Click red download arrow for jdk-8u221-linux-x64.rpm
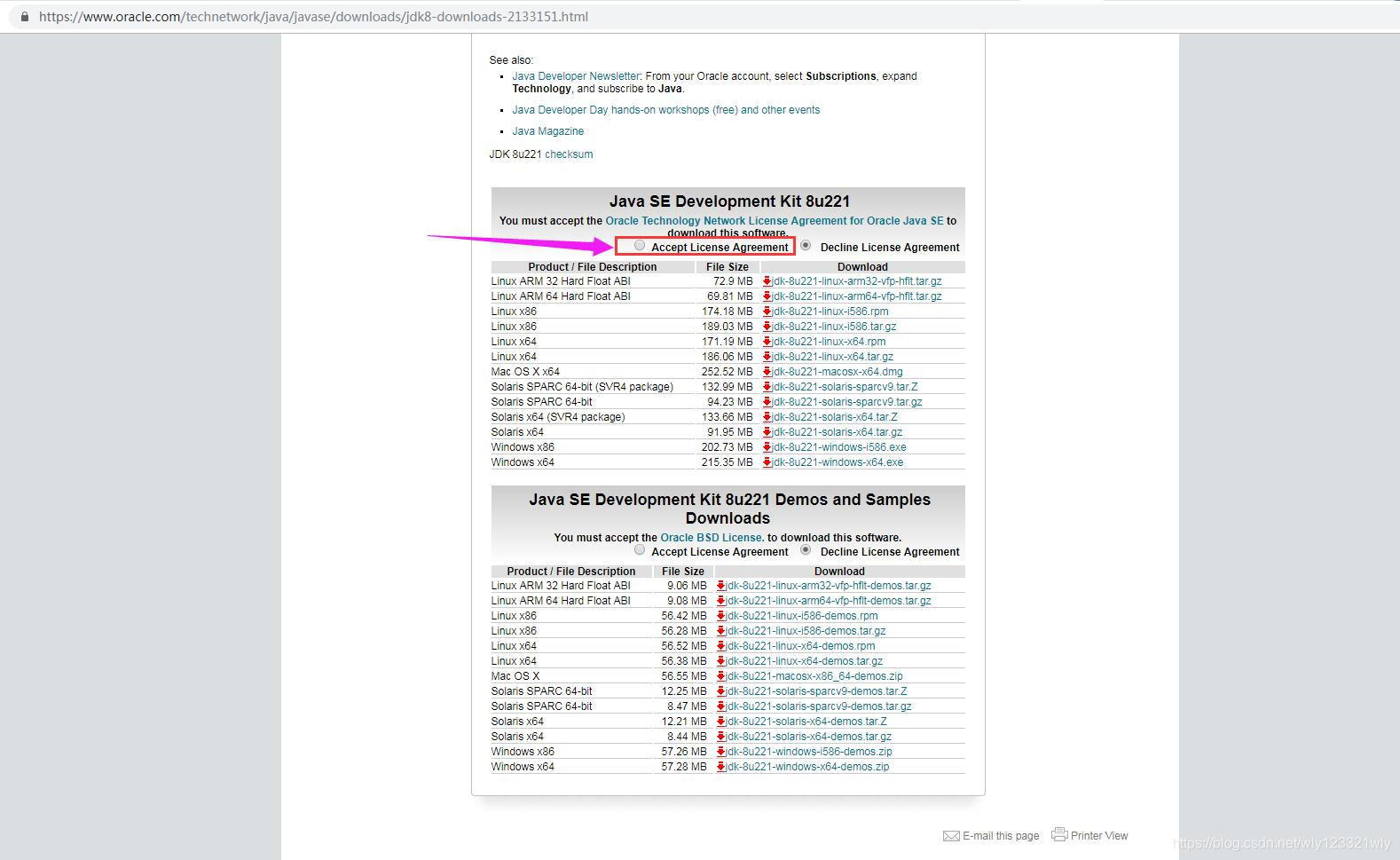The image size is (1400, 860). (x=767, y=342)
